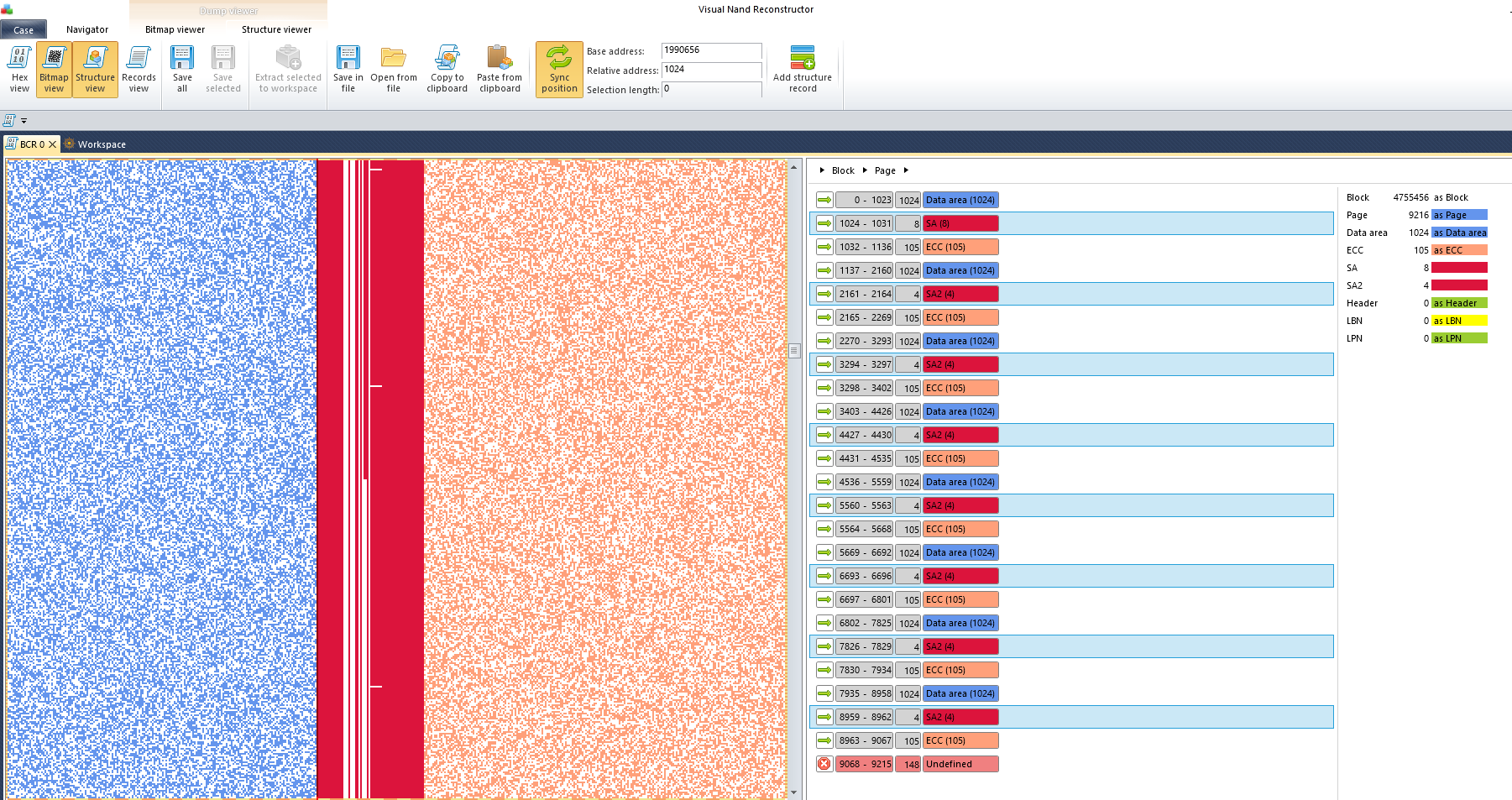Click the 'as LBN' yellow swatch
1512x800 pixels.
(1459, 321)
